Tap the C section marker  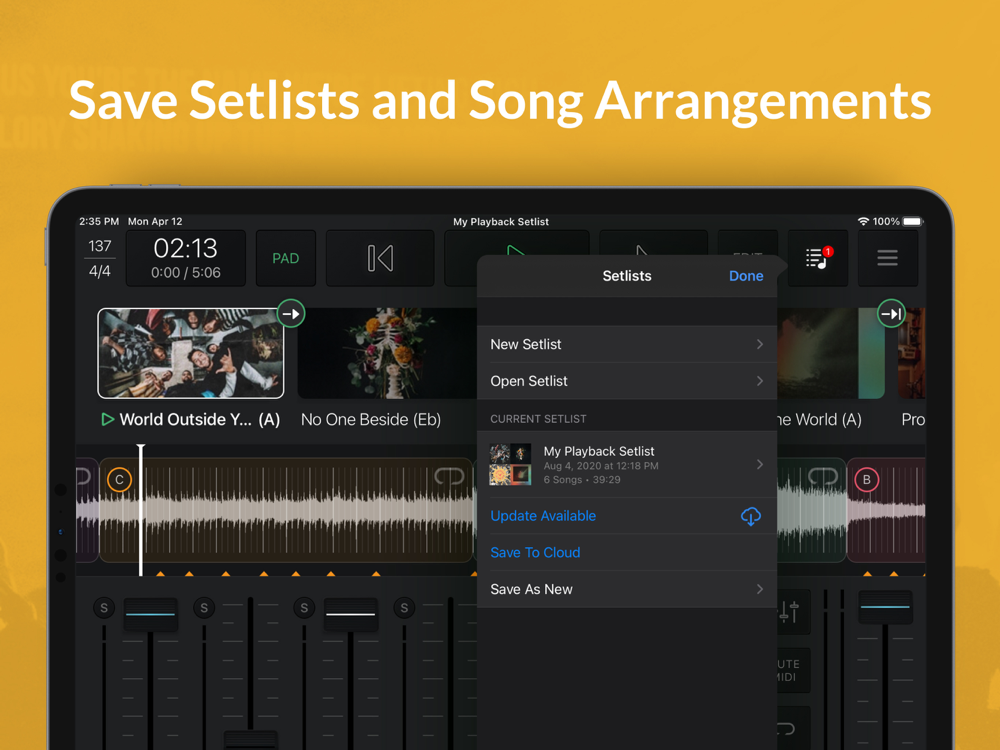tap(119, 480)
